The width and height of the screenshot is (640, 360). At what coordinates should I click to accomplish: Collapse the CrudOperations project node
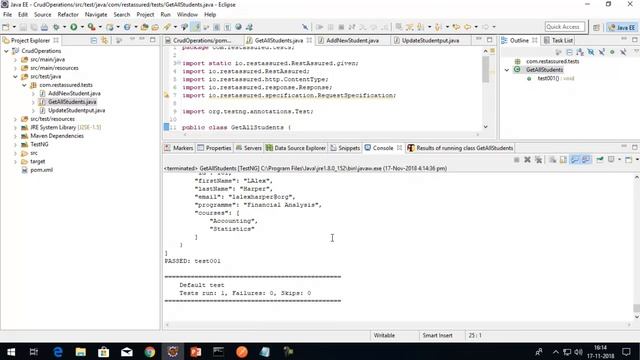pos(7,51)
